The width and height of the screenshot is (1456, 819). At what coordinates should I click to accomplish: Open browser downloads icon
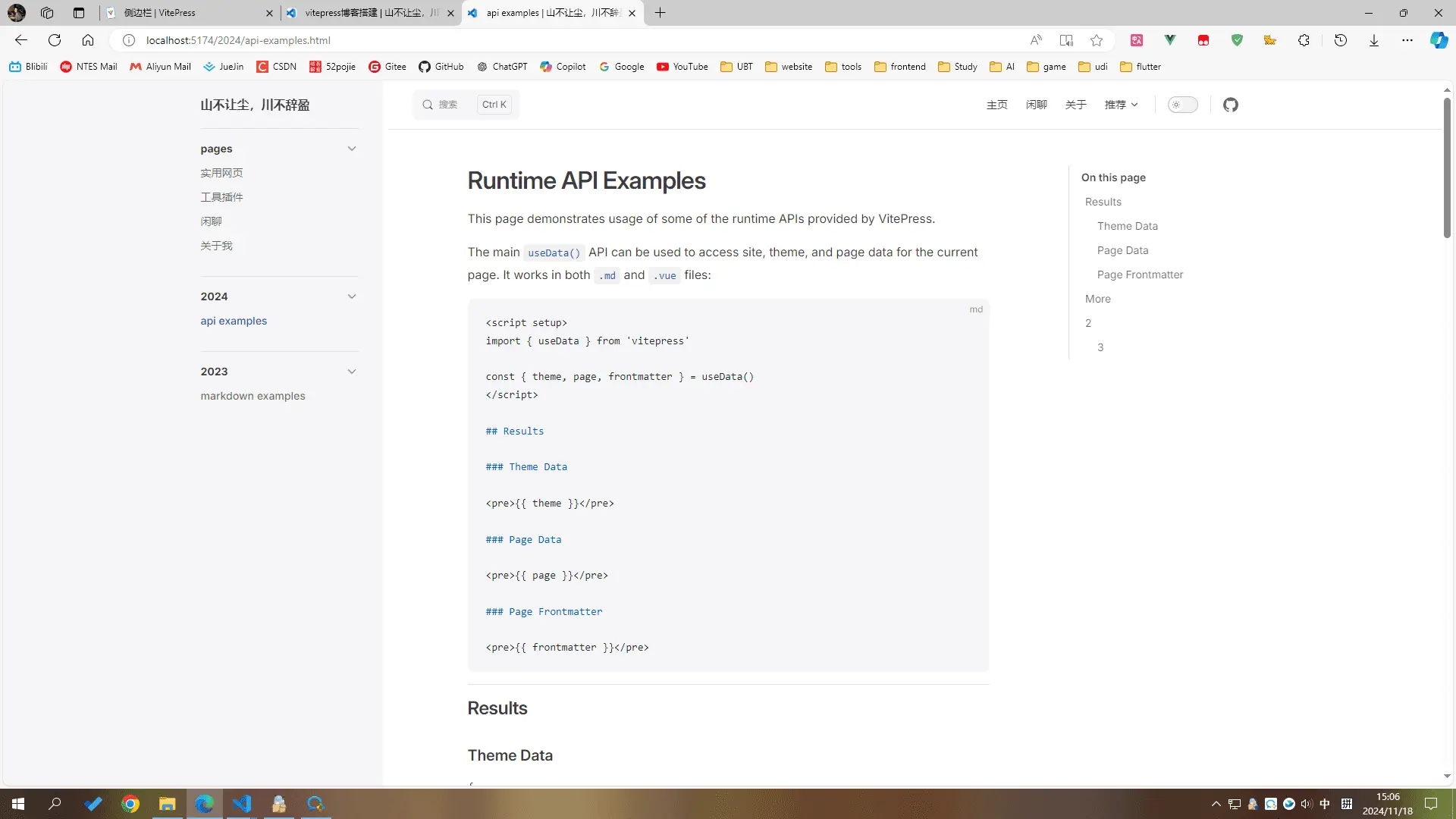[x=1373, y=40]
